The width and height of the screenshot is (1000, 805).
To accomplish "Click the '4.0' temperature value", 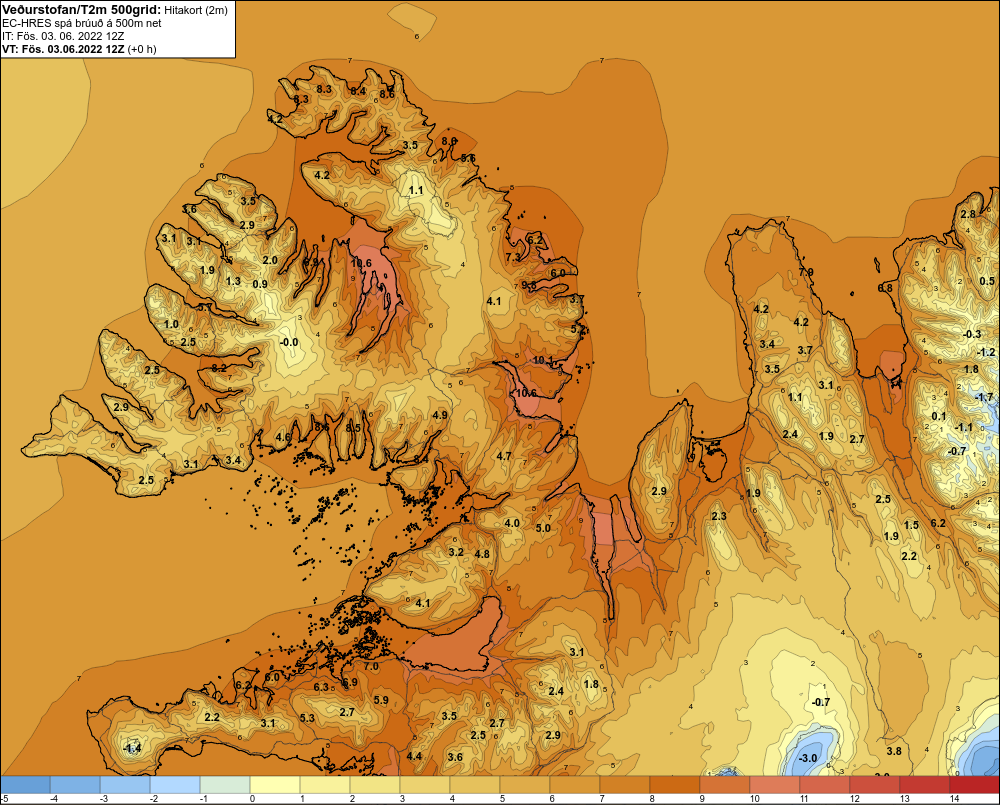I will point(512,523).
